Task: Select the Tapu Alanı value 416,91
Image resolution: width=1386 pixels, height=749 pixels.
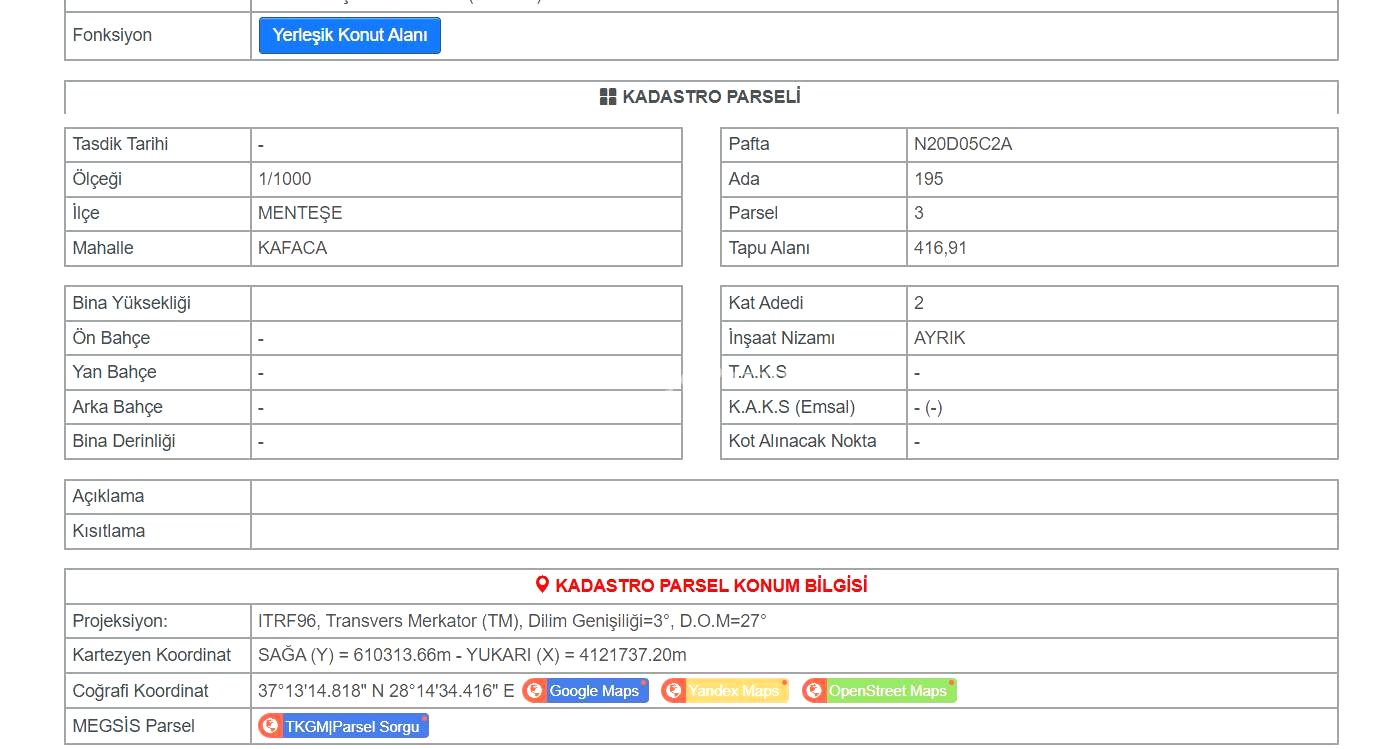Action: [940, 248]
